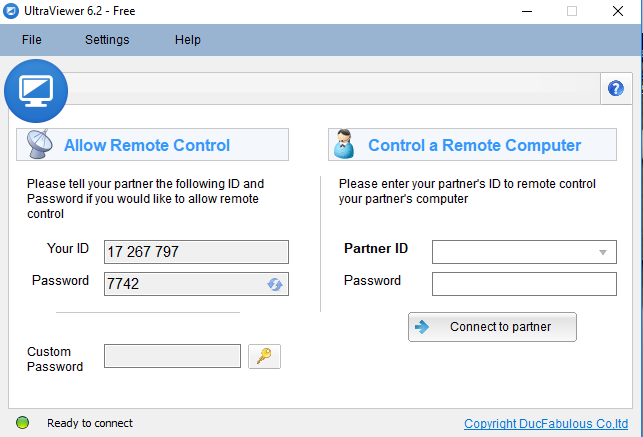Click the satellite dish icon

click(39, 144)
